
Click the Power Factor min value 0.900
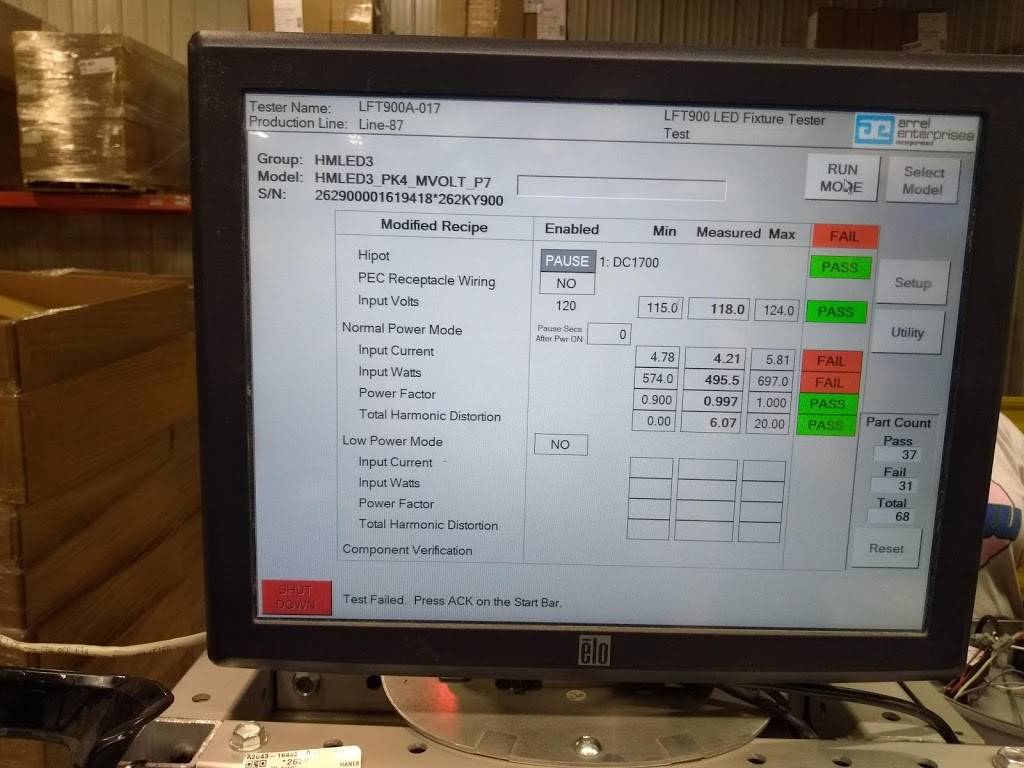click(x=658, y=400)
